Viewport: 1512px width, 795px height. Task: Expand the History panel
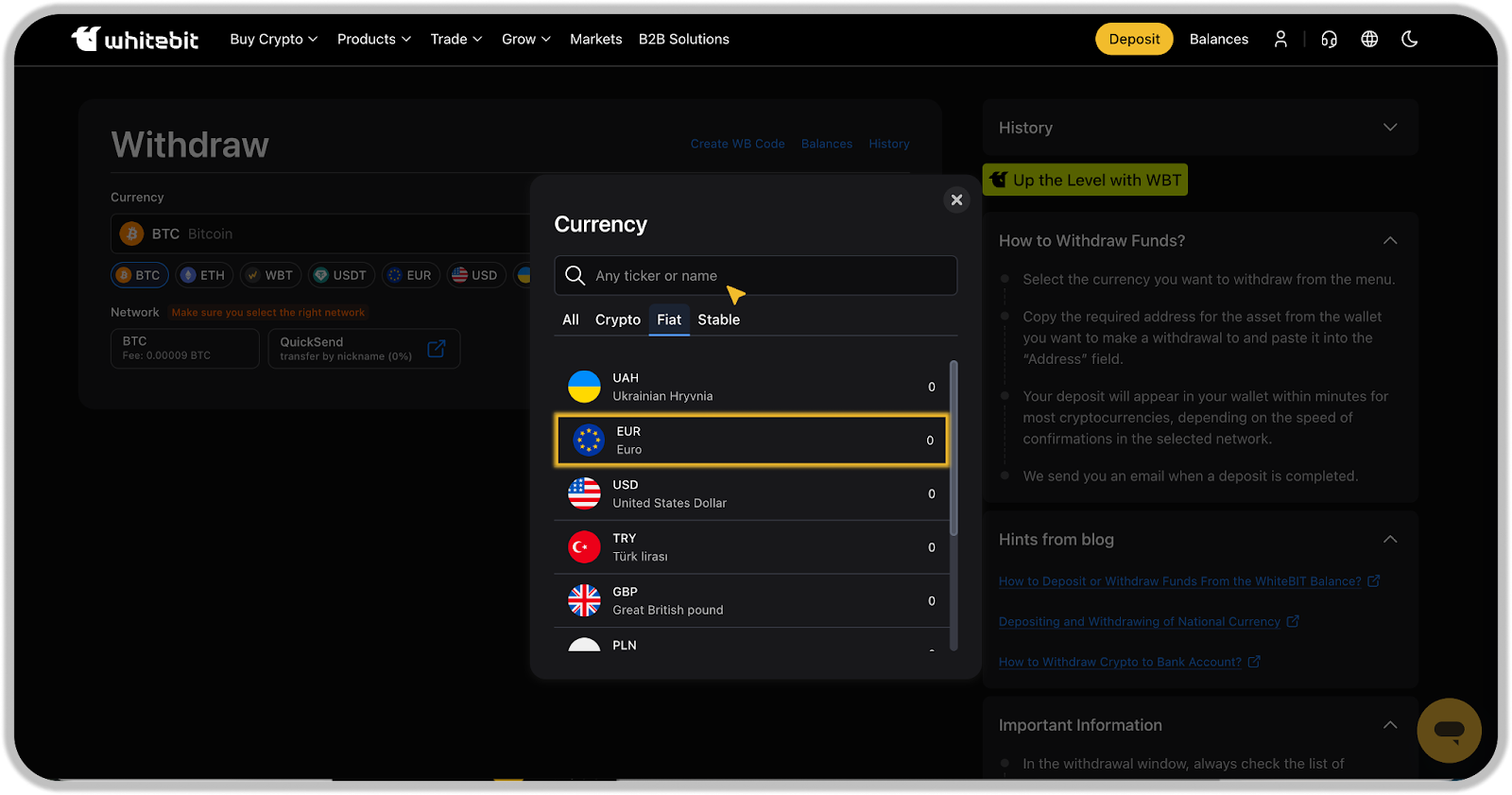point(1389,128)
